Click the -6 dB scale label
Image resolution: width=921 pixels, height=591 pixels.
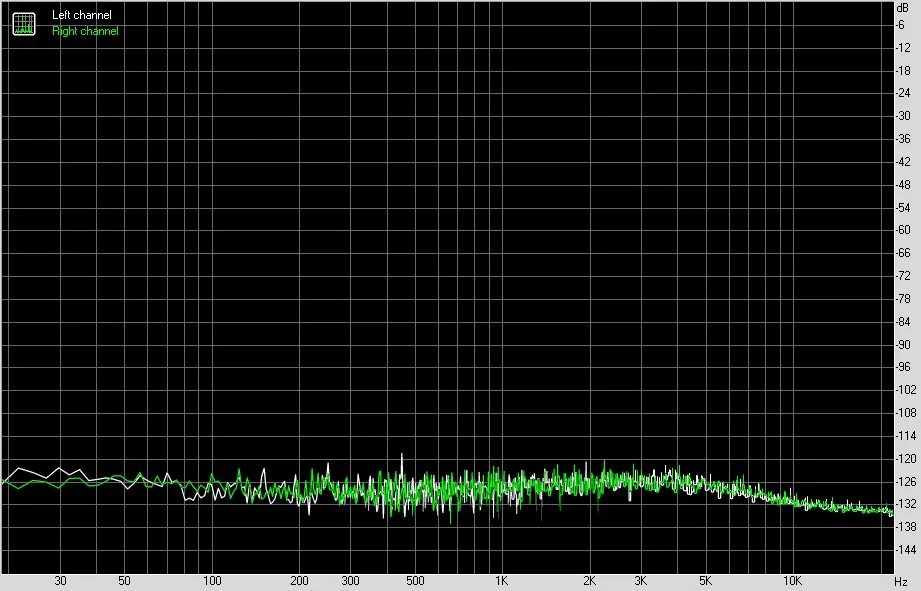point(900,25)
